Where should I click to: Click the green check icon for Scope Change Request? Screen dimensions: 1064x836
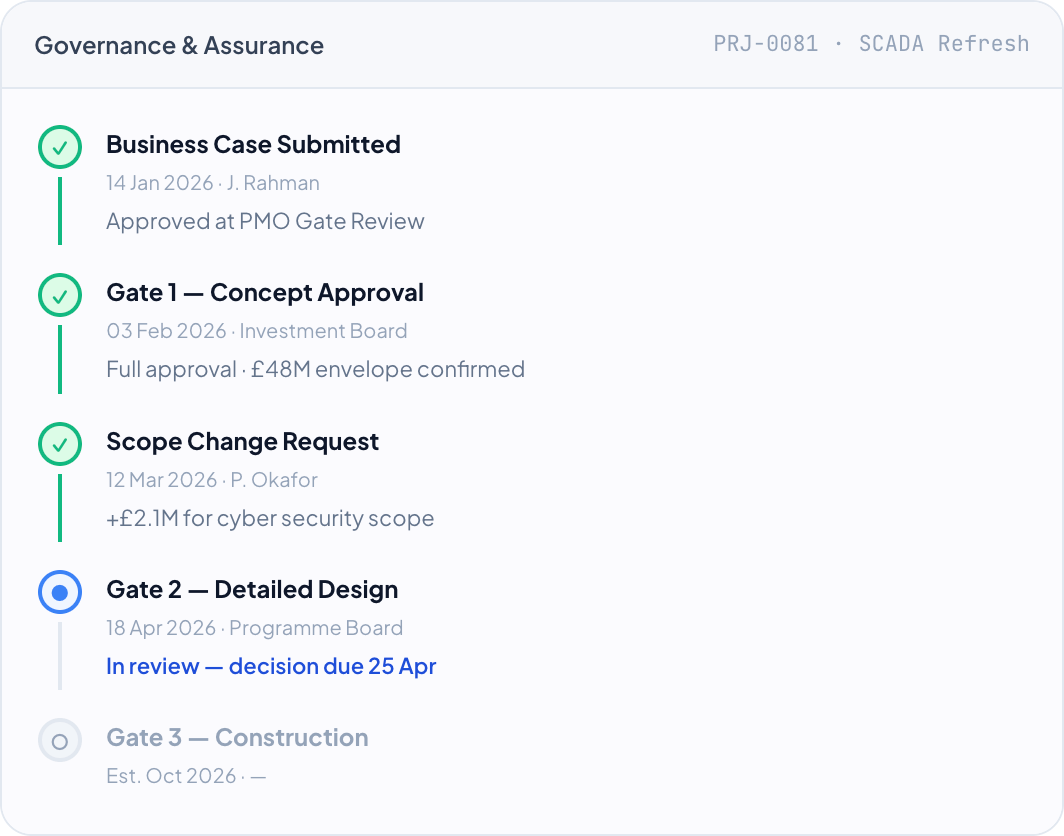[60, 444]
